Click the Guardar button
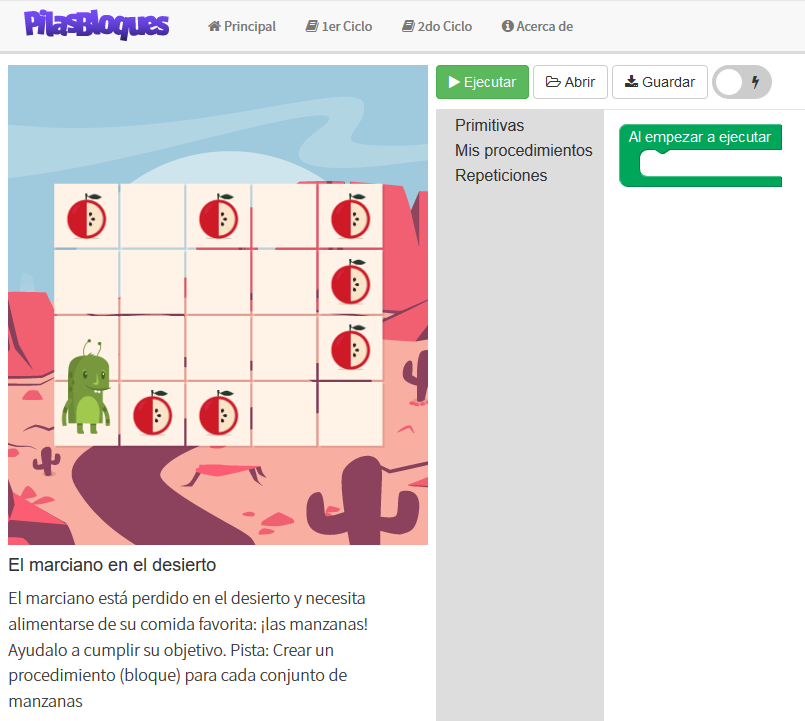Image resolution: width=805 pixels, height=721 pixels. pyautogui.click(x=660, y=82)
